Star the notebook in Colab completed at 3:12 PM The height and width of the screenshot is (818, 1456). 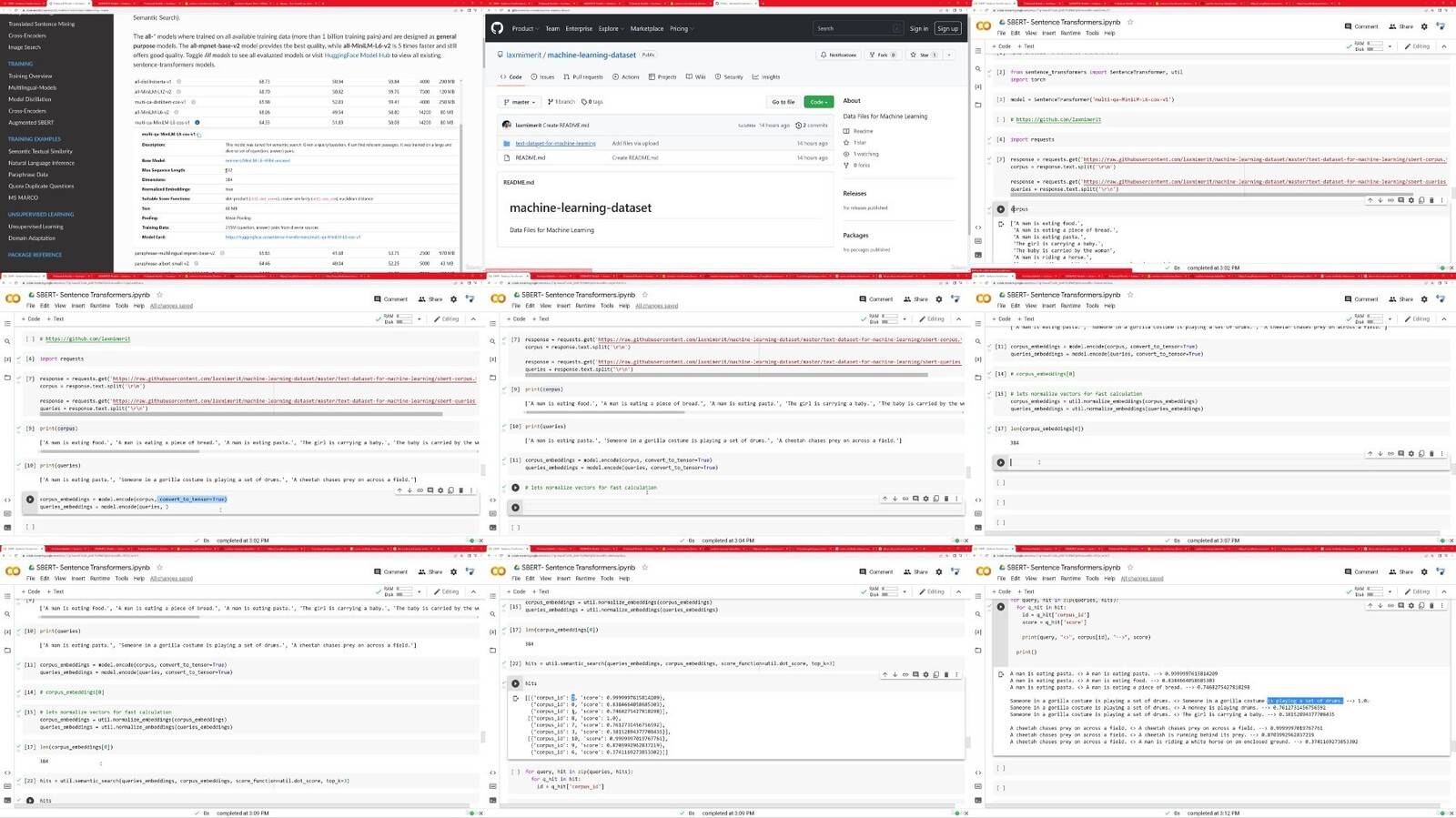[x=1130, y=568]
